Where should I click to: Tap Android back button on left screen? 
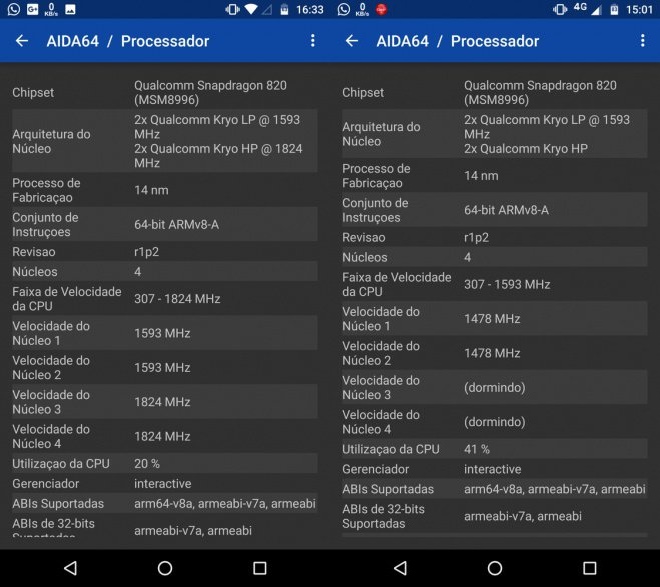(x=71, y=568)
